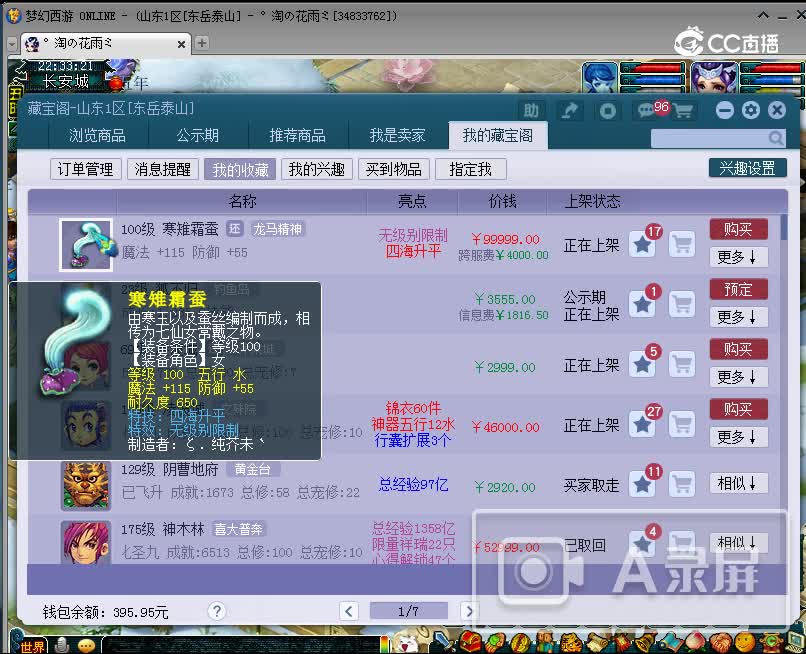Click the 黄金台 server tag
This screenshot has height=654, width=806.
pos(252,469)
